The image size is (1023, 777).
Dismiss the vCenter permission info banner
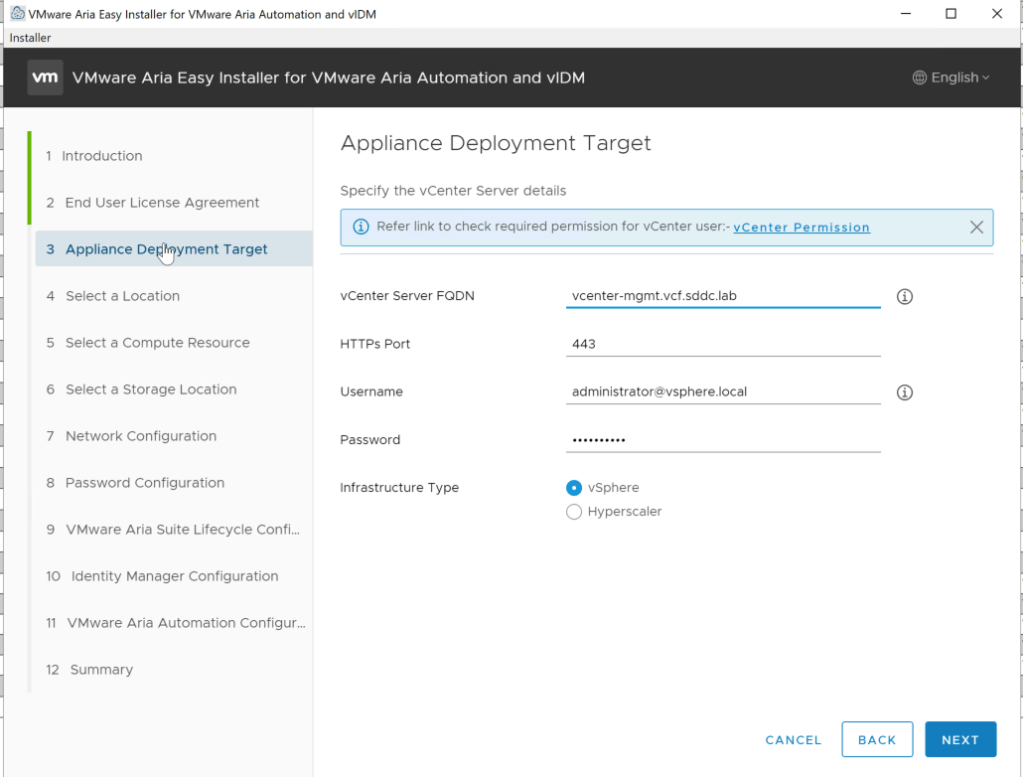click(977, 228)
